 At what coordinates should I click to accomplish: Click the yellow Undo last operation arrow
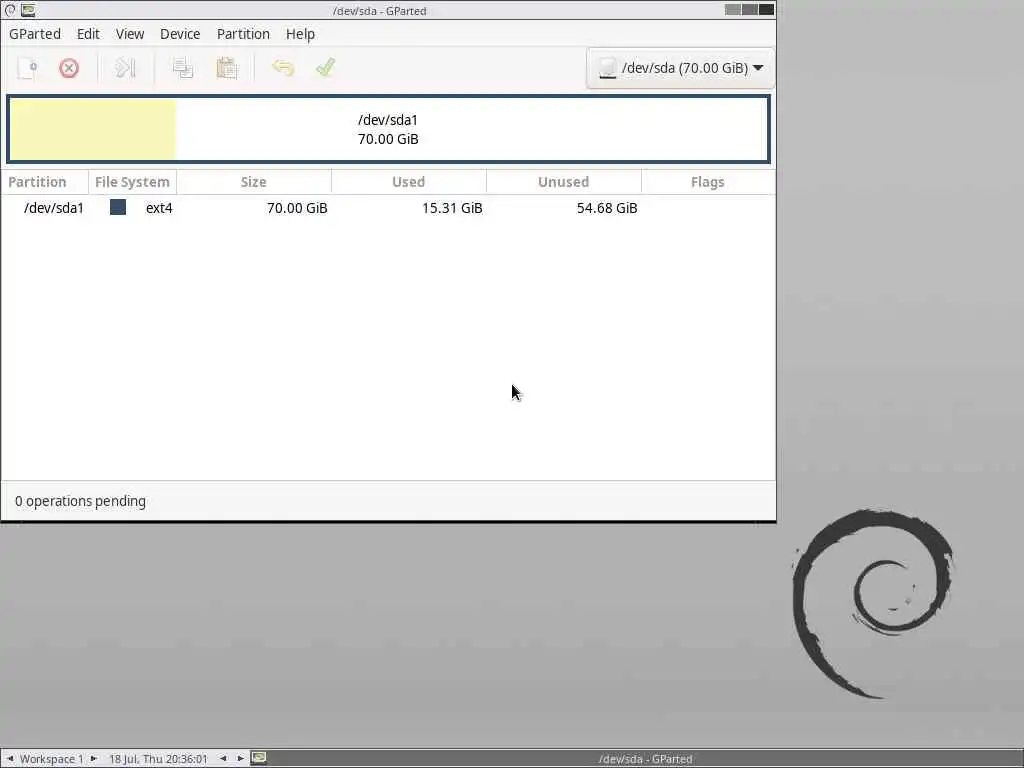coord(283,68)
